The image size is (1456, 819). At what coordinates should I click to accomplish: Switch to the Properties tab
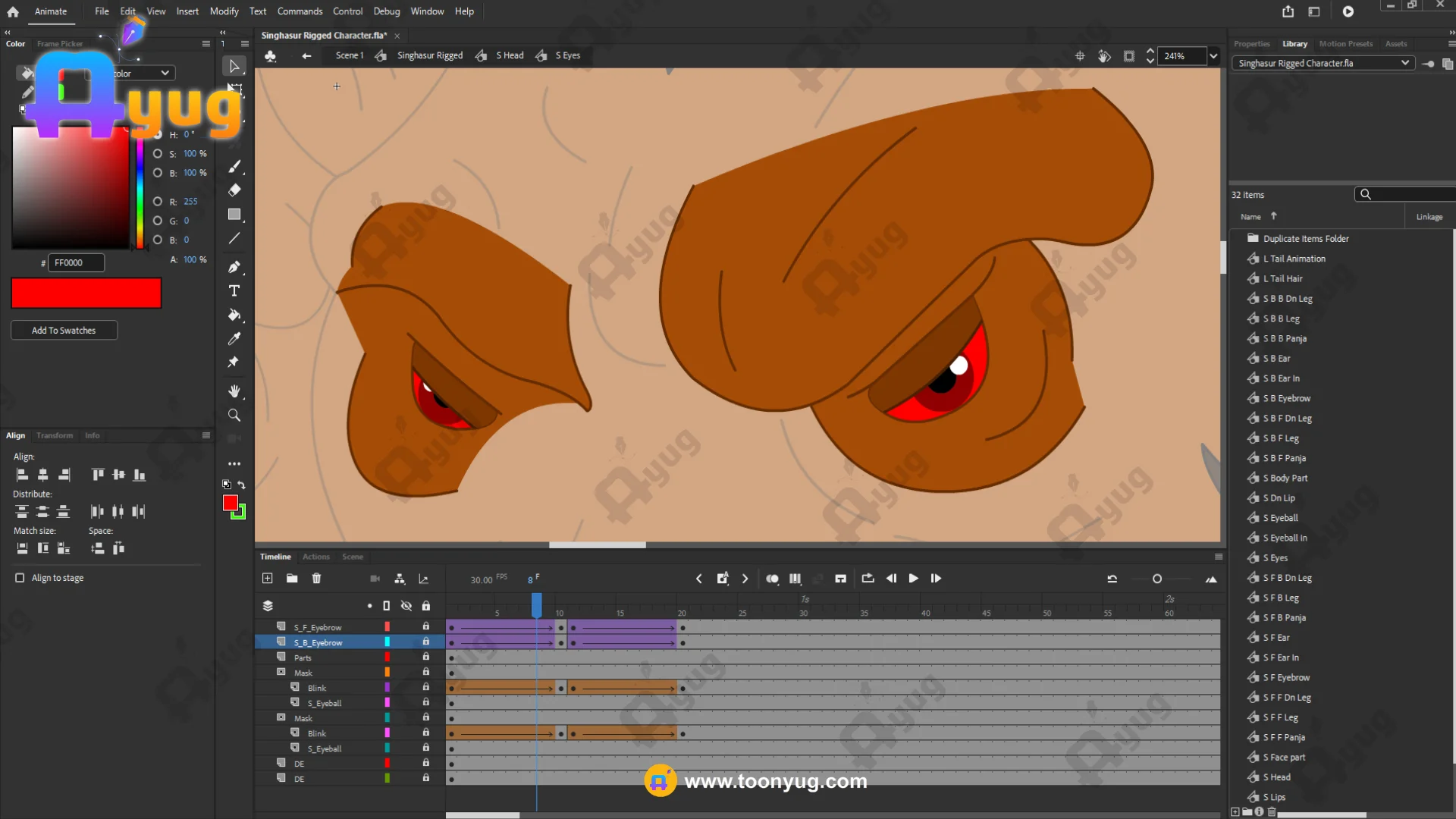(x=1251, y=44)
